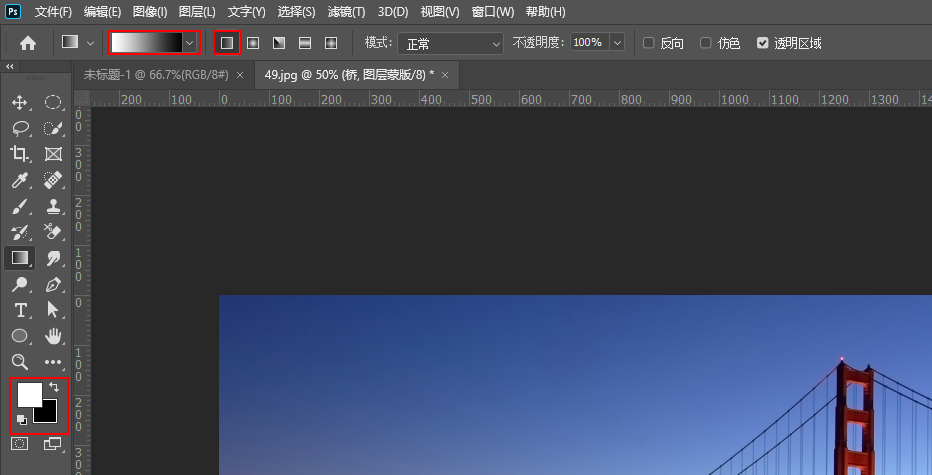
Task: Select the Elliptical Marquee tool
Action: [x=53, y=102]
